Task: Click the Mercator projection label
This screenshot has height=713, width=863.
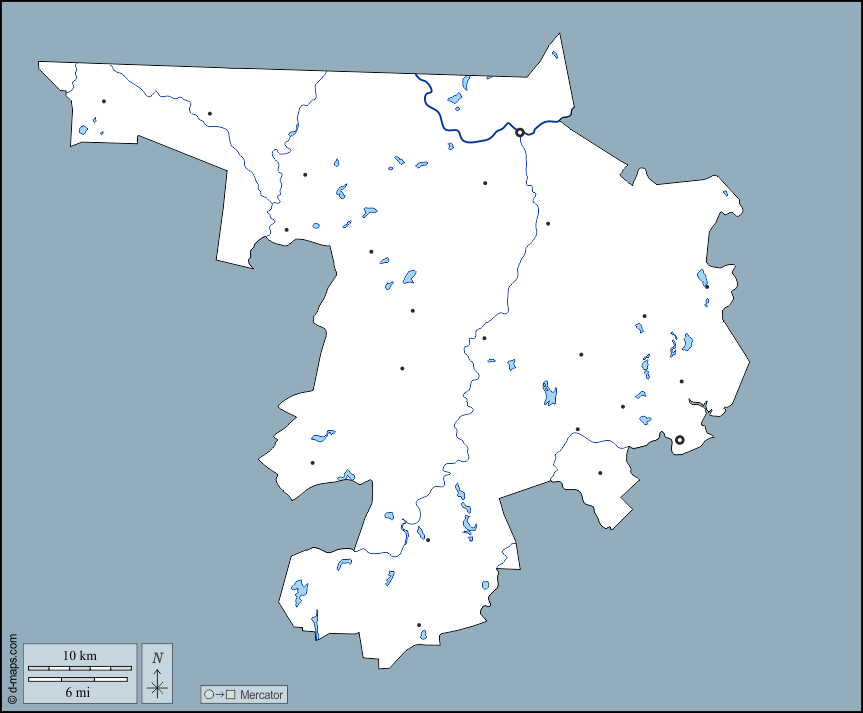Action: tap(262, 695)
